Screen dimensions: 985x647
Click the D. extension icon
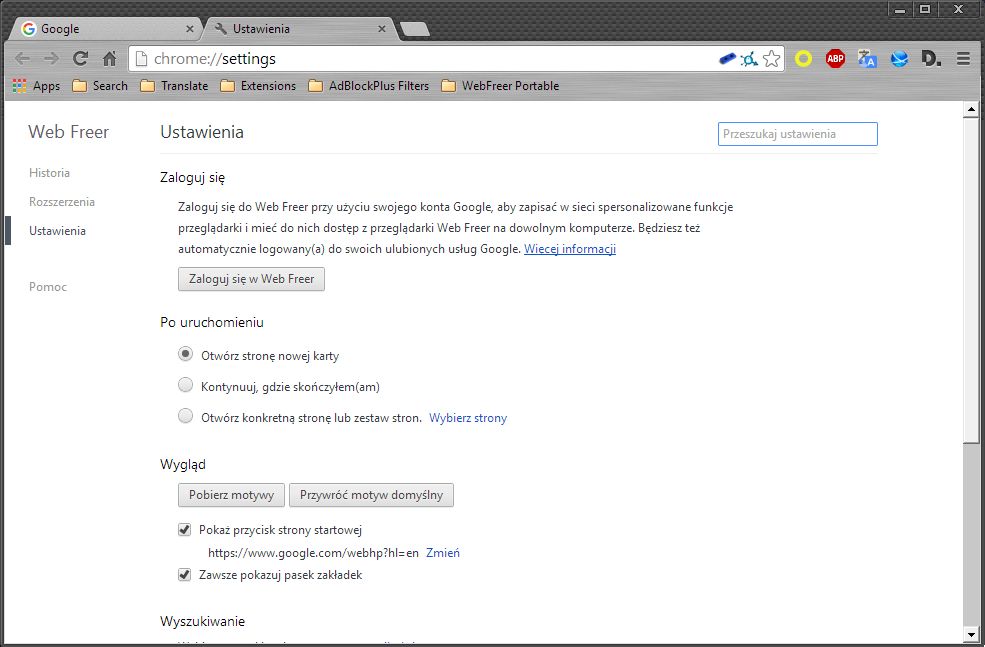930,59
